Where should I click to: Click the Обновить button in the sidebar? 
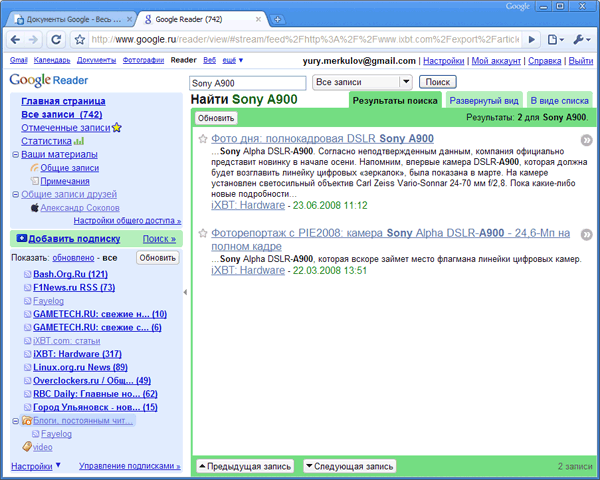pos(157,258)
